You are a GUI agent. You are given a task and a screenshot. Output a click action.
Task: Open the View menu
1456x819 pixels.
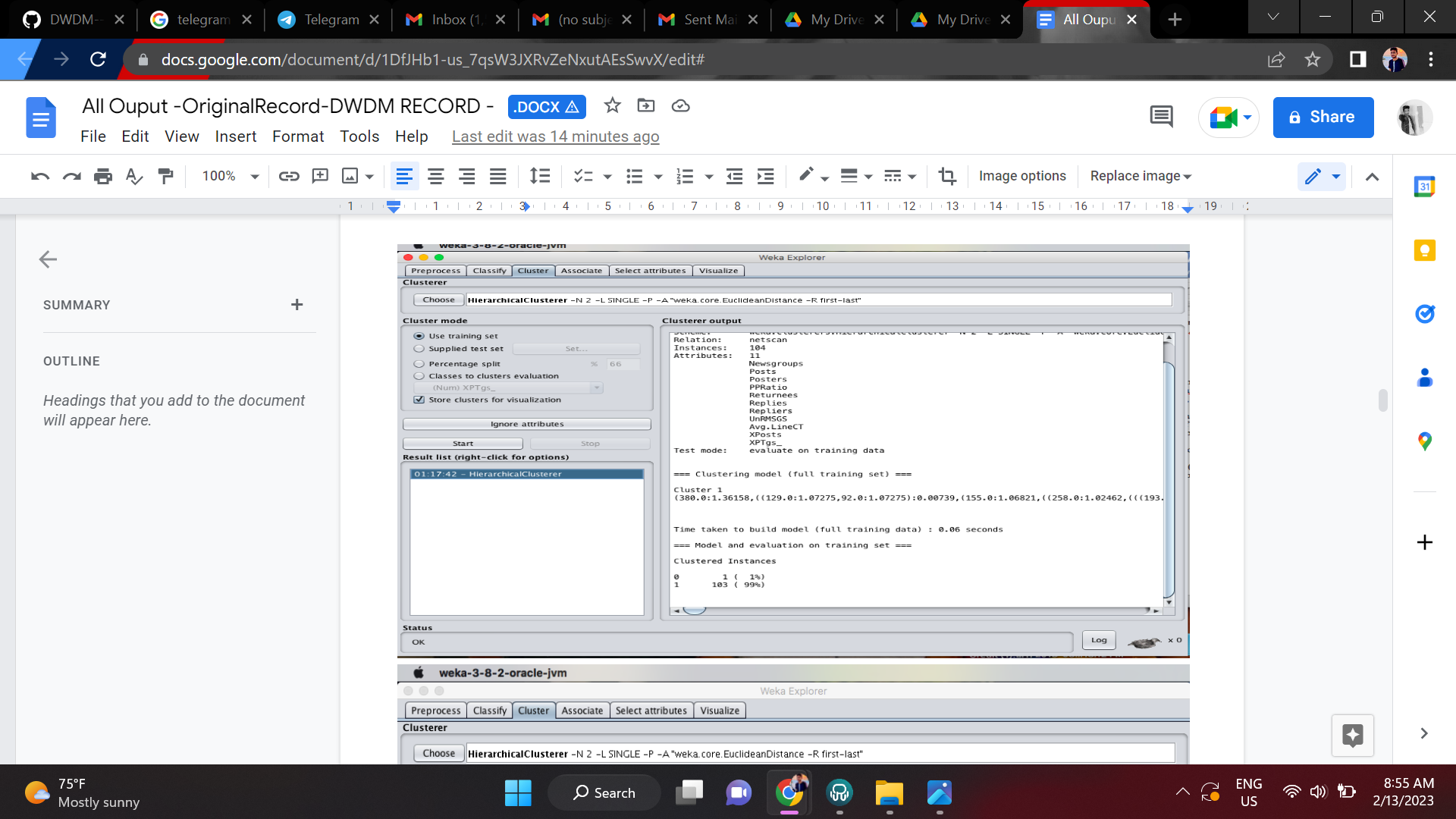(182, 136)
